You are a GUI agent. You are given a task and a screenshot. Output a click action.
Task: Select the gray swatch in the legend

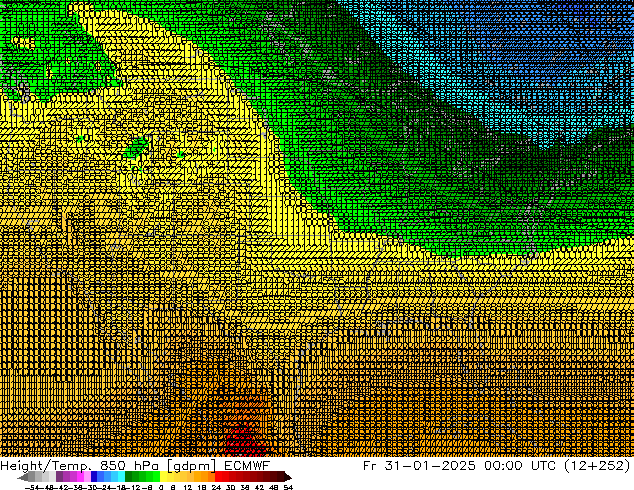pos(40,477)
